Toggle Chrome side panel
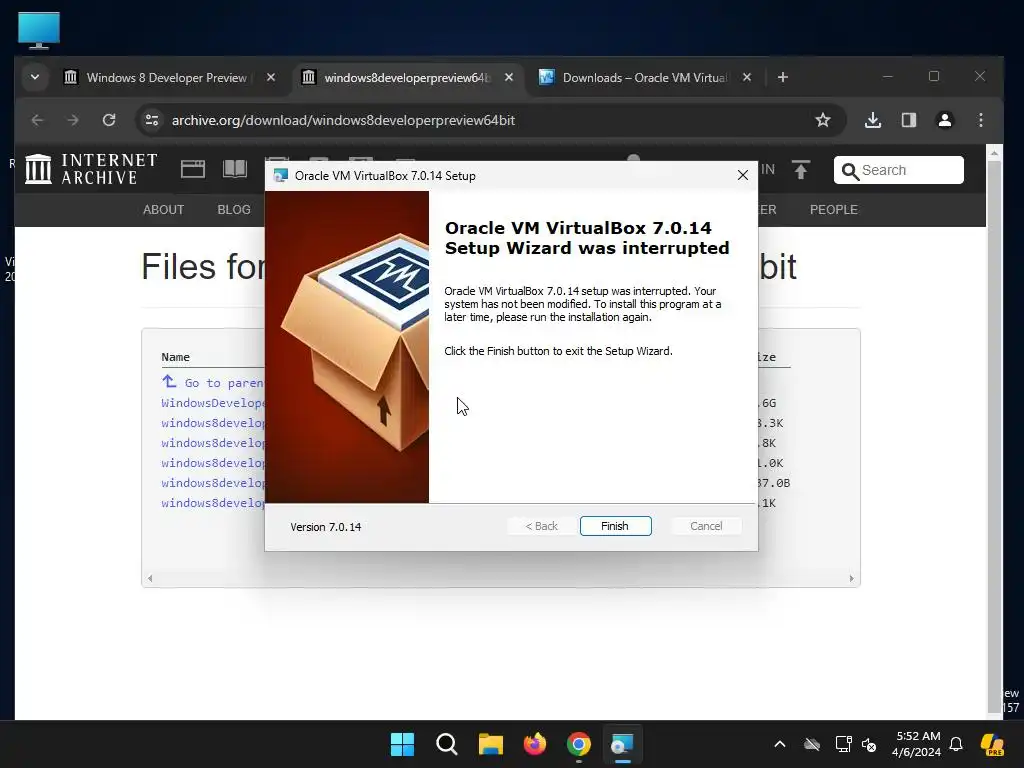Image resolution: width=1024 pixels, height=768 pixels. (x=909, y=120)
